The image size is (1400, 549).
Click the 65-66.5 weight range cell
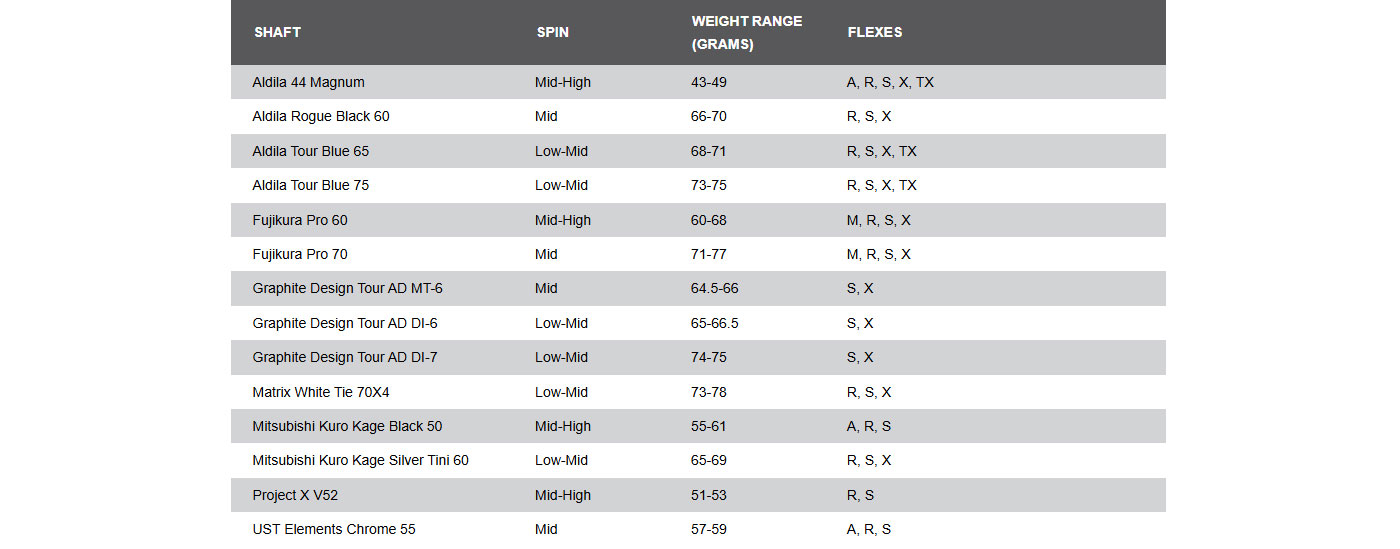(x=714, y=323)
